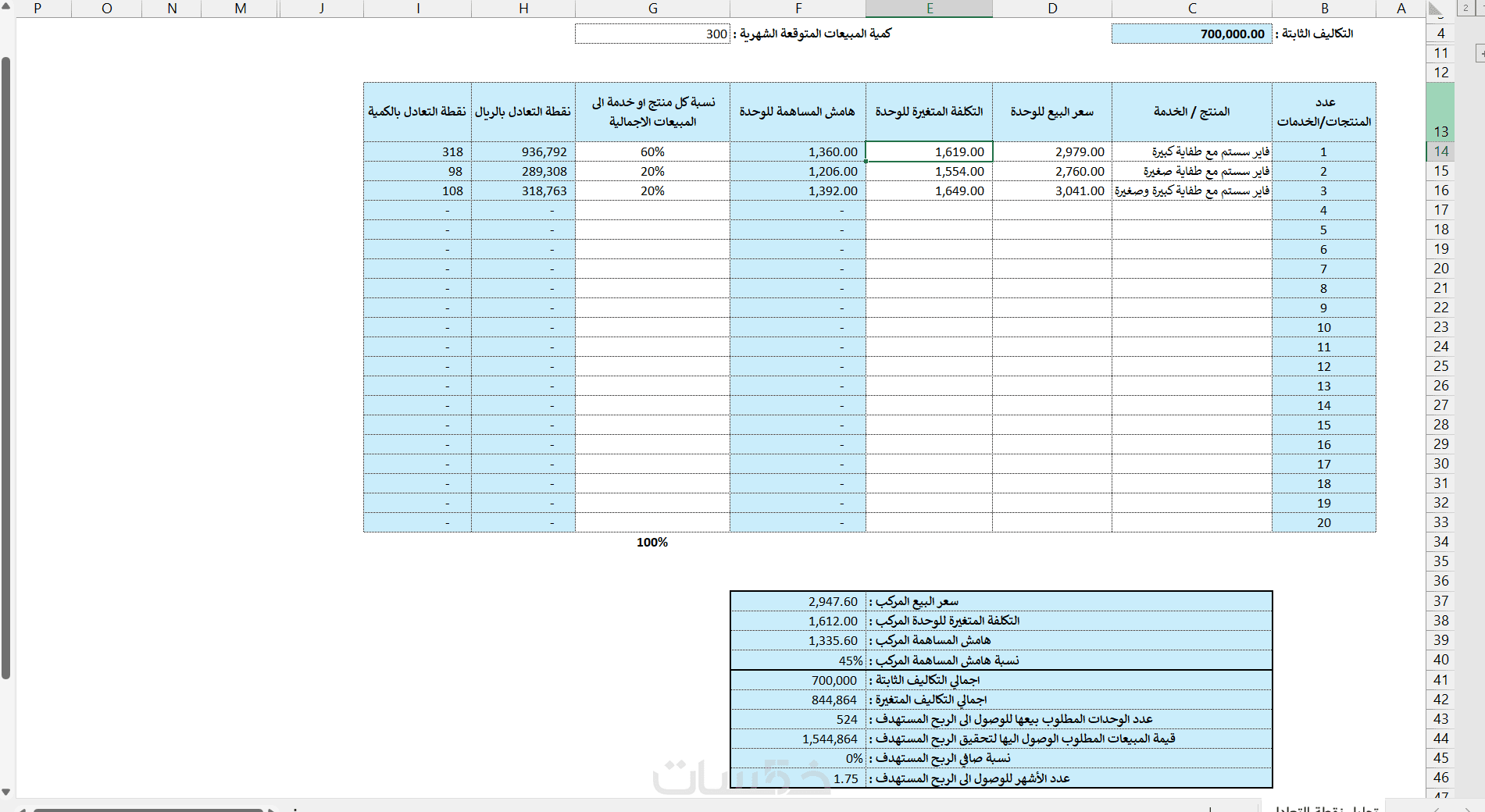Click the monthly sales quantity cell 300
This screenshot has width=1485, height=812.
(x=653, y=34)
